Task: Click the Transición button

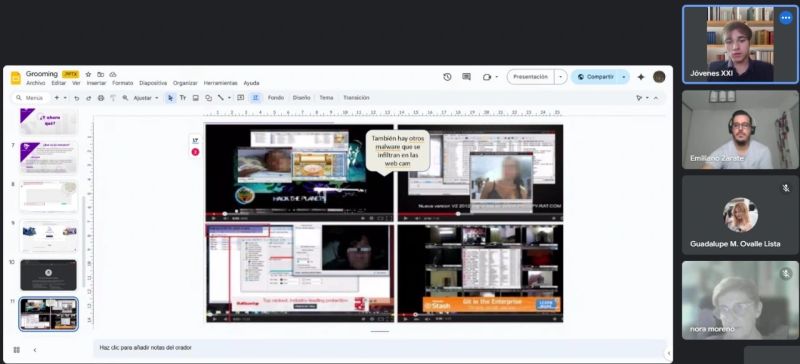Action: point(356,98)
